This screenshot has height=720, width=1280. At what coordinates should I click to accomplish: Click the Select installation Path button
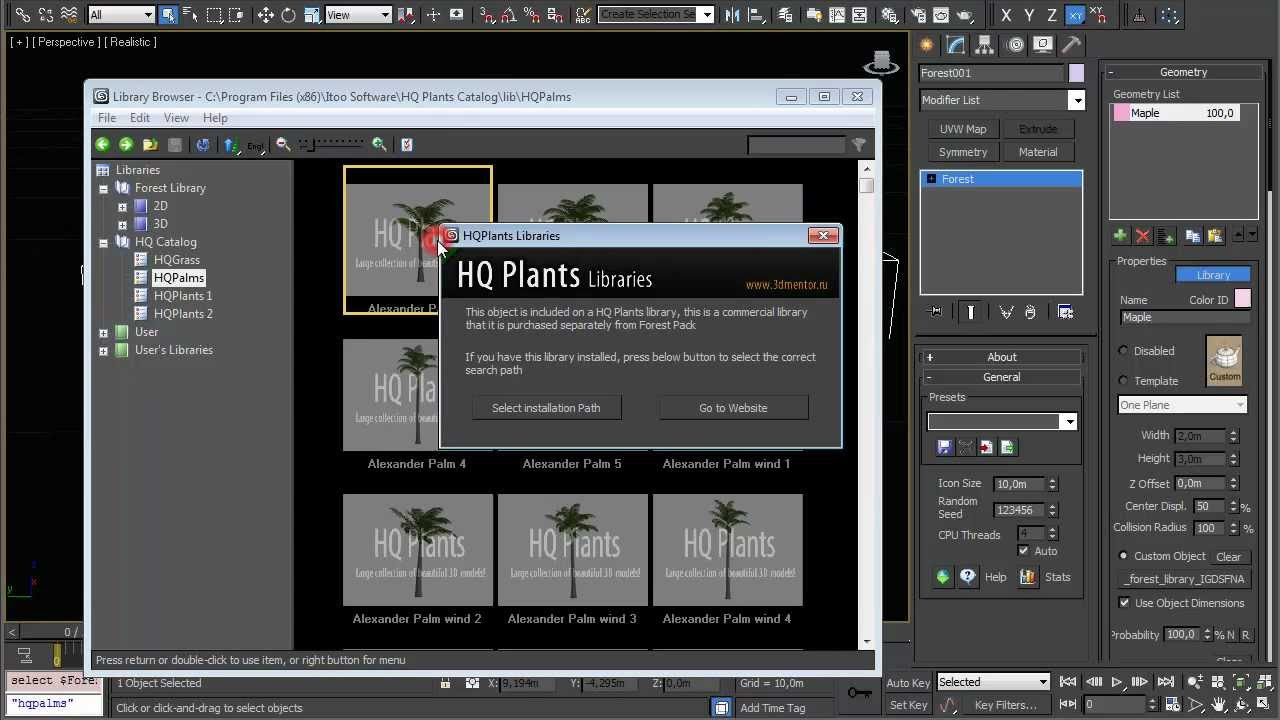click(x=546, y=408)
